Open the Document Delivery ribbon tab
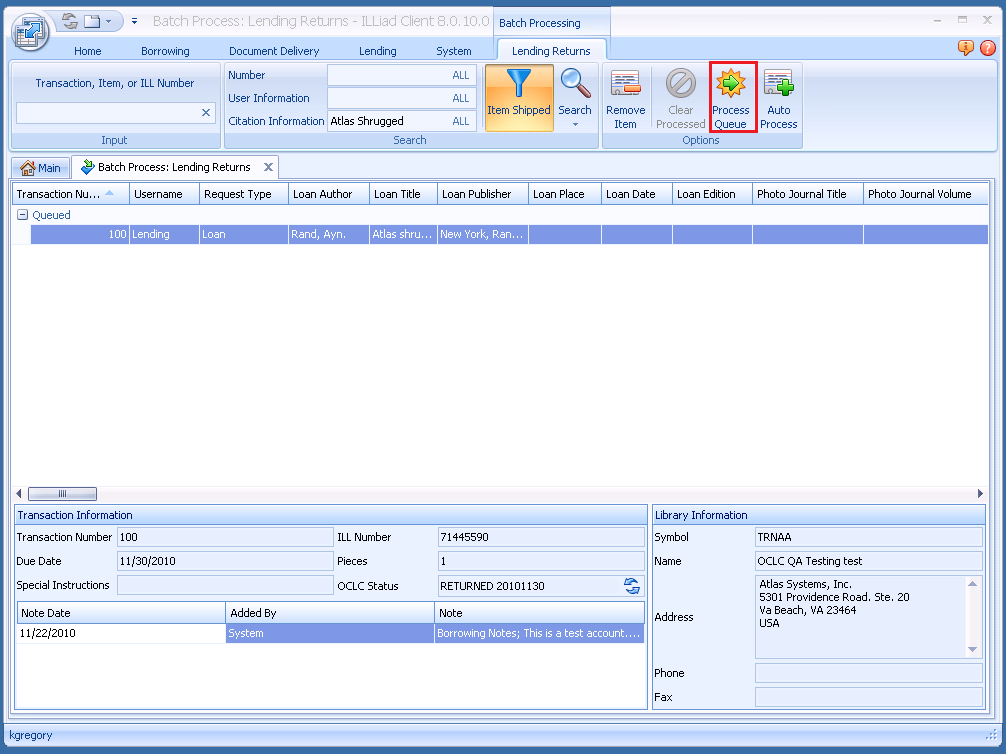 [x=274, y=51]
